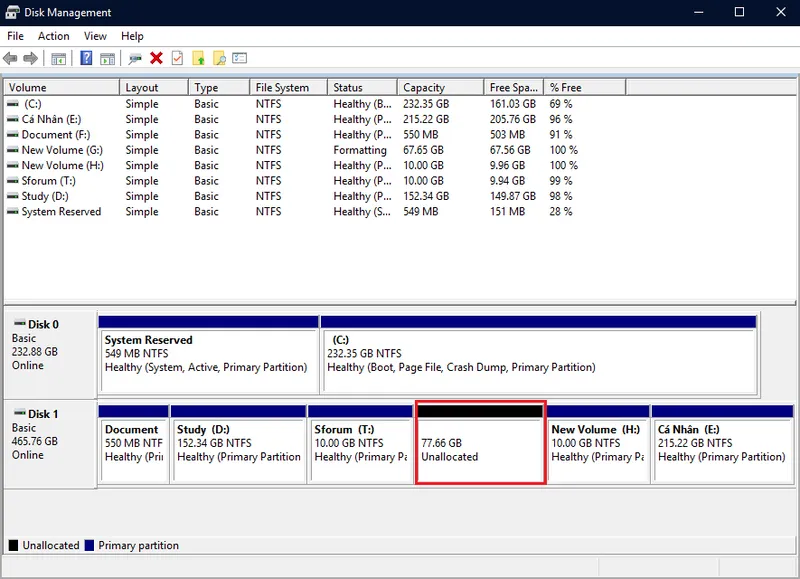The image size is (800, 579).
Task: Click the Back arrow in the toolbar
Action: pyautogui.click(x=10, y=58)
